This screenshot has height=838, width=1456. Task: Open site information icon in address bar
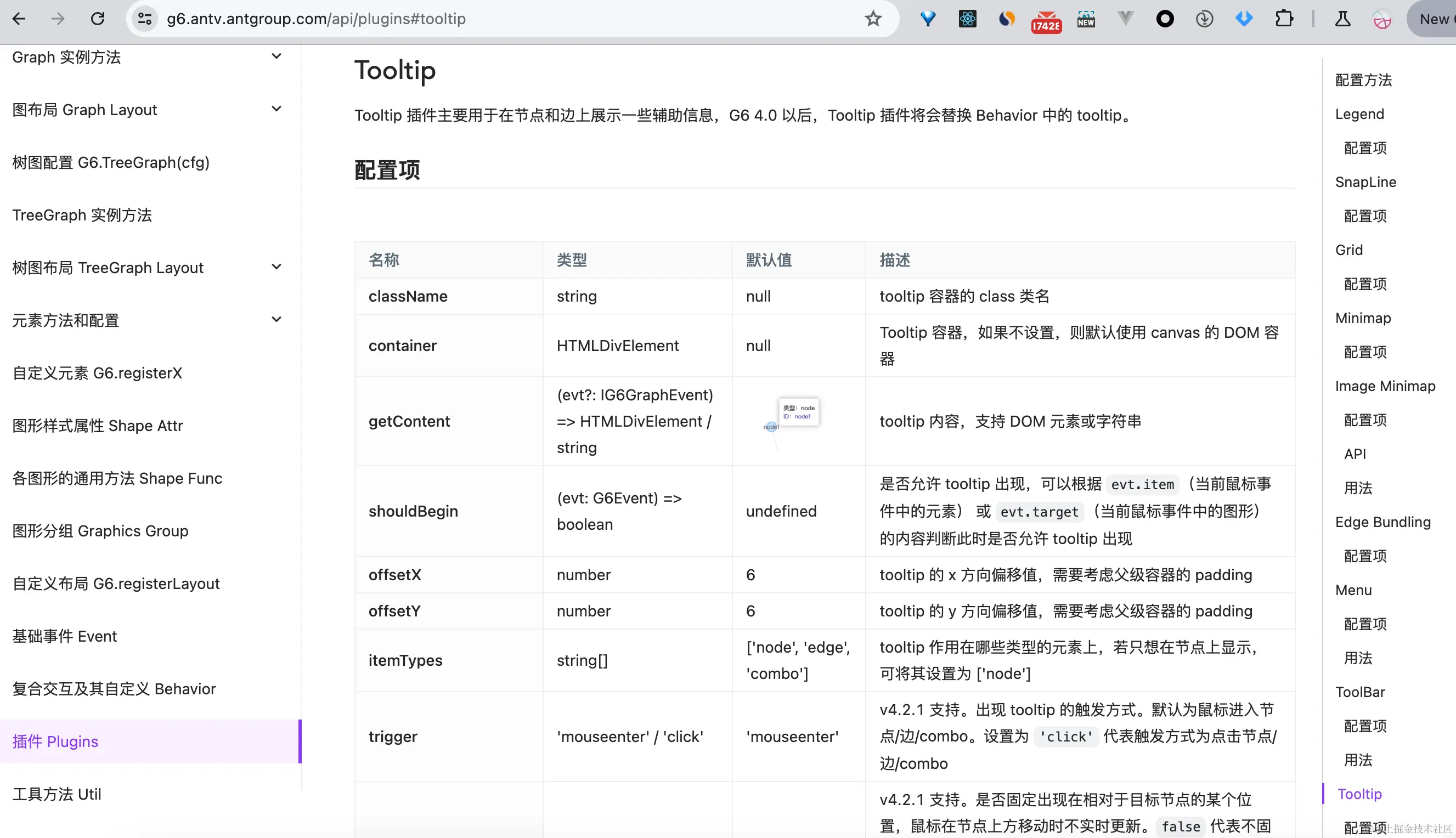click(x=144, y=19)
